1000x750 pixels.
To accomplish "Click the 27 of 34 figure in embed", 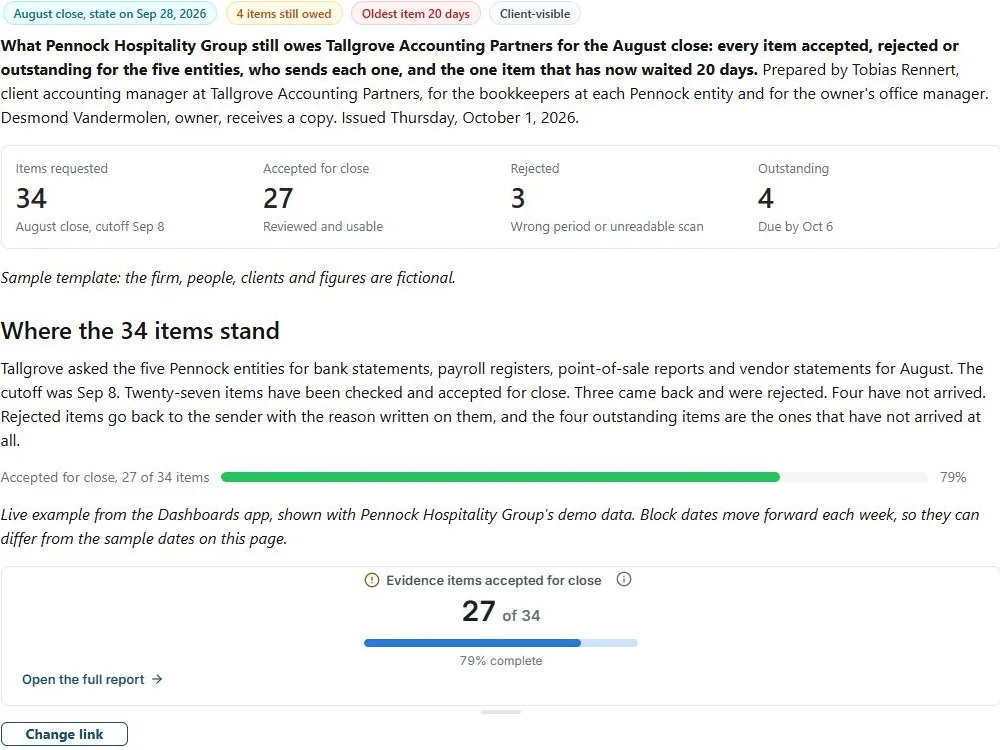I will (x=501, y=612).
